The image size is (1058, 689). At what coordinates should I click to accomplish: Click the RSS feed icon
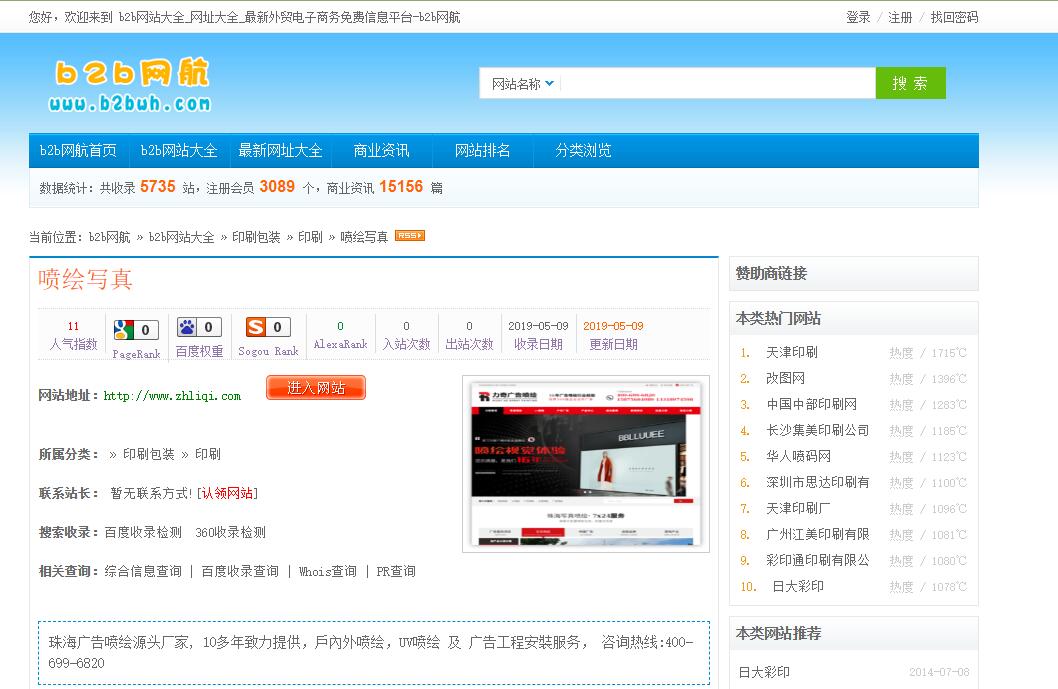tap(409, 236)
